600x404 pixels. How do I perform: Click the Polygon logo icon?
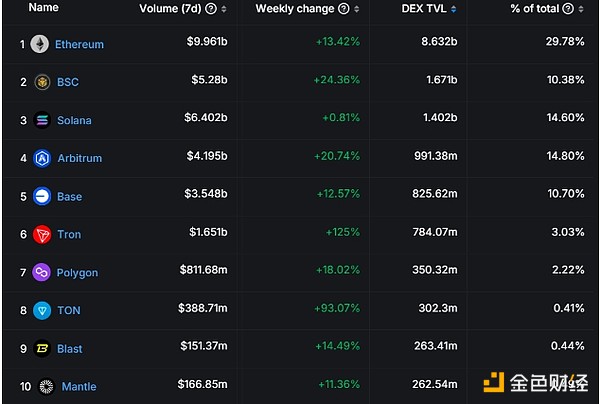click(42, 272)
